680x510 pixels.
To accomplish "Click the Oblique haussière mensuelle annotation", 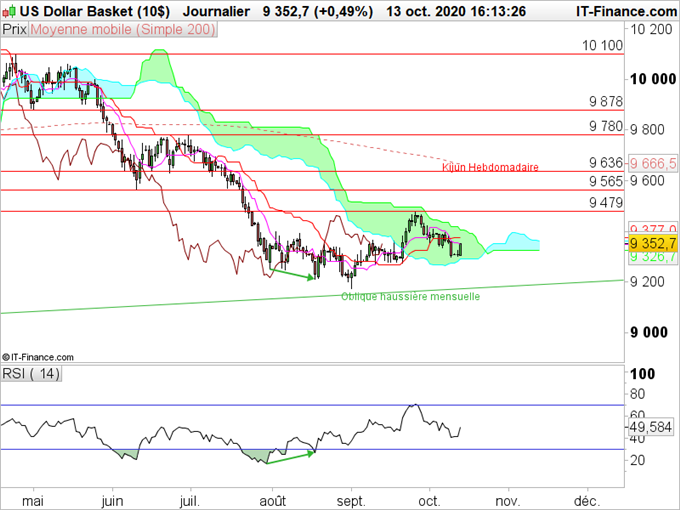I will click(410, 297).
